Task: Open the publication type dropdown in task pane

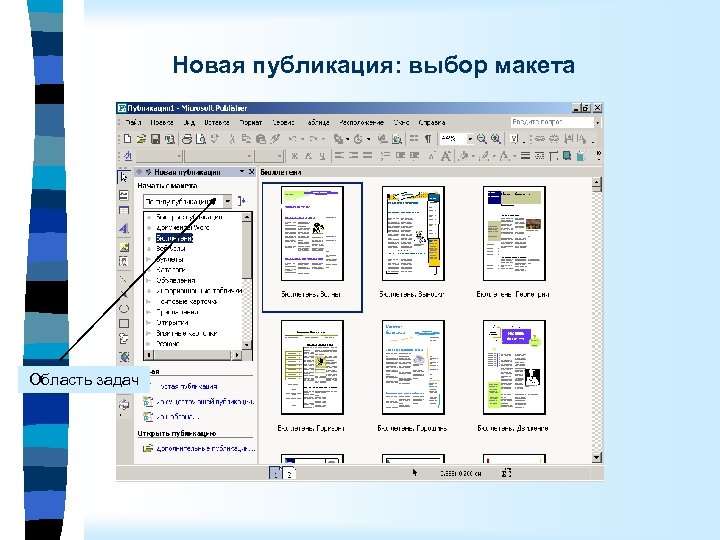Action: (x=228, y=201)
